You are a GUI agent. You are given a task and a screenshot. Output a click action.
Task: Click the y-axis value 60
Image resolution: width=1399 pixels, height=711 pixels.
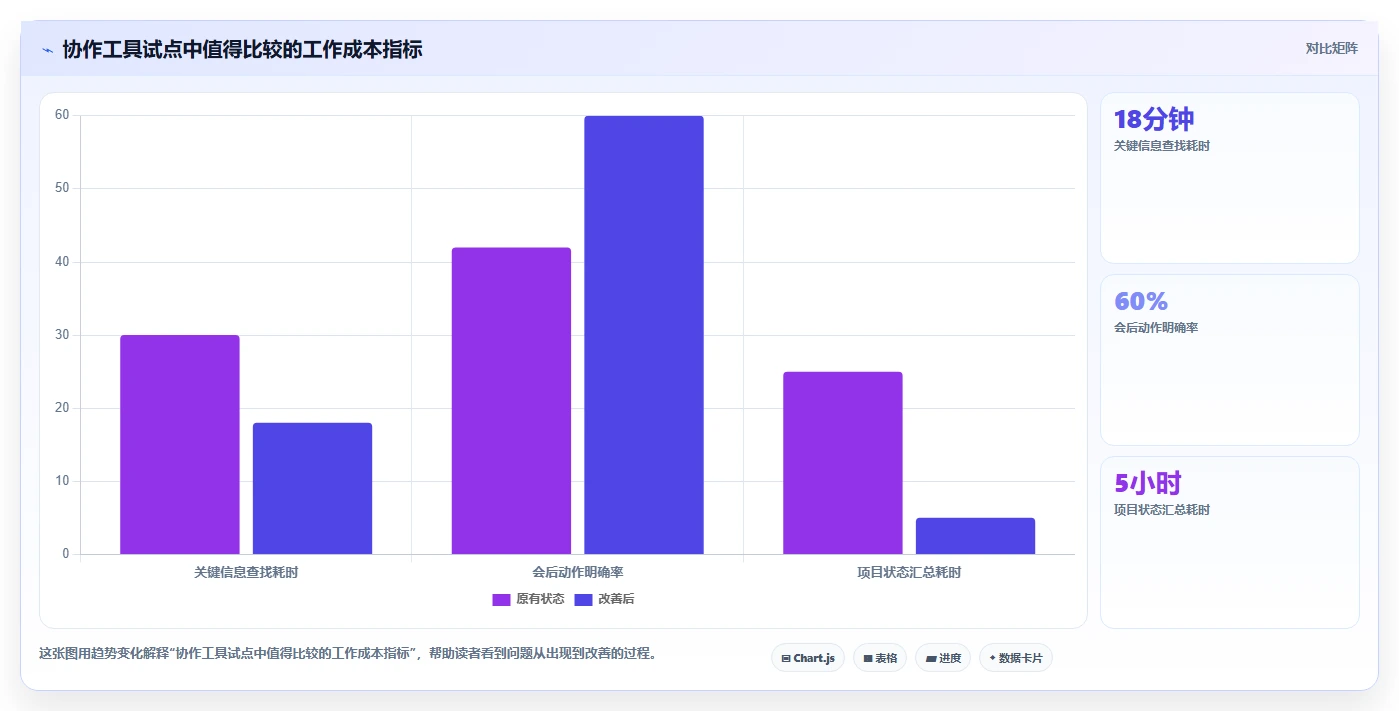coord(62,115)
